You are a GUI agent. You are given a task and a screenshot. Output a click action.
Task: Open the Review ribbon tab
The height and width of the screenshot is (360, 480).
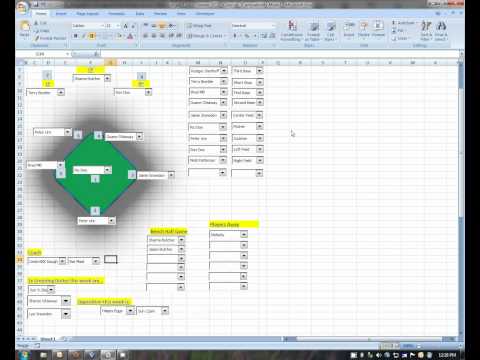click(x=160, y=14)
